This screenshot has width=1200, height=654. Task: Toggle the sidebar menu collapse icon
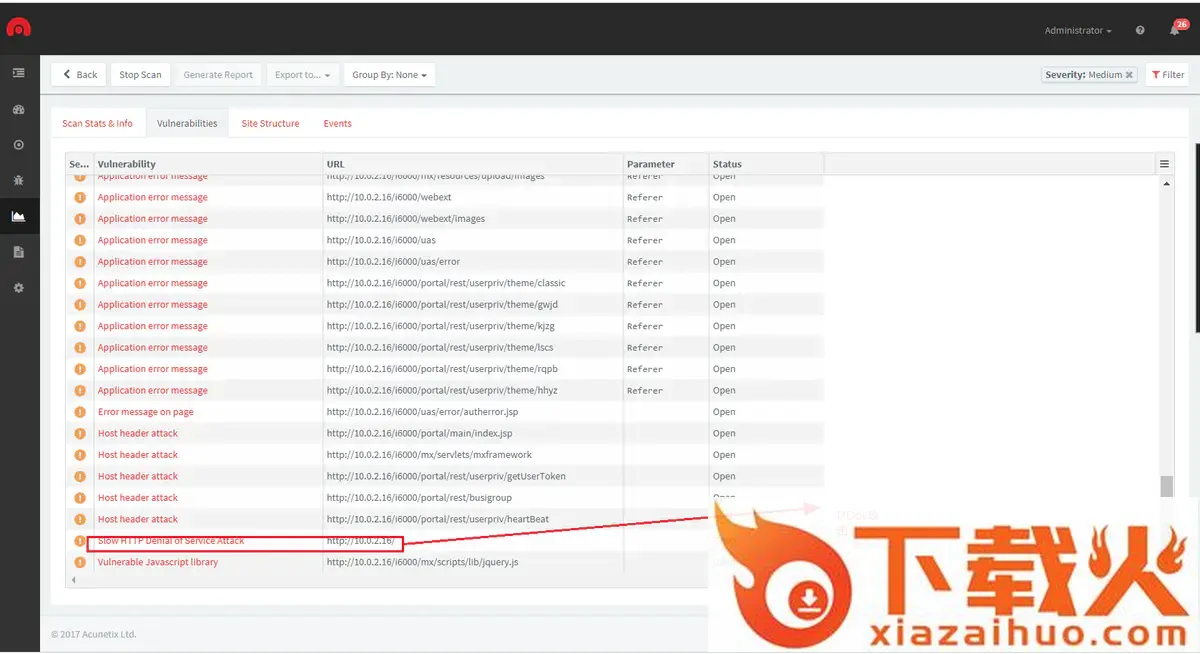(18, 73)
